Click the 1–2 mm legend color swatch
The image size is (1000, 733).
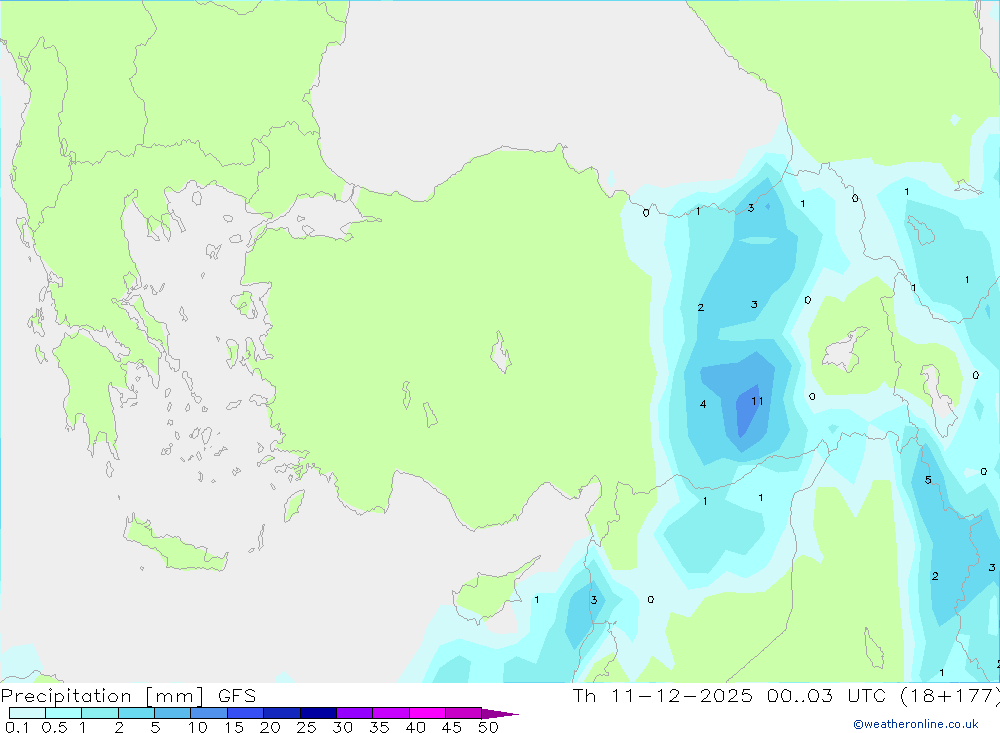pyautogui.click(x=100, y=713)
